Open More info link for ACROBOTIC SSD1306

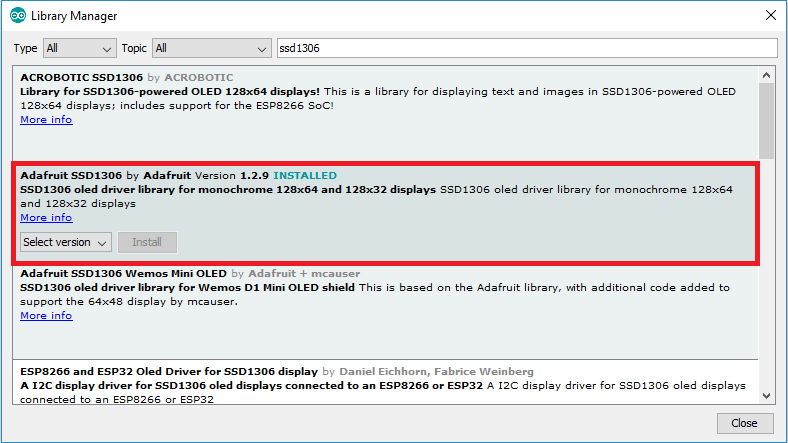[46, 120]
